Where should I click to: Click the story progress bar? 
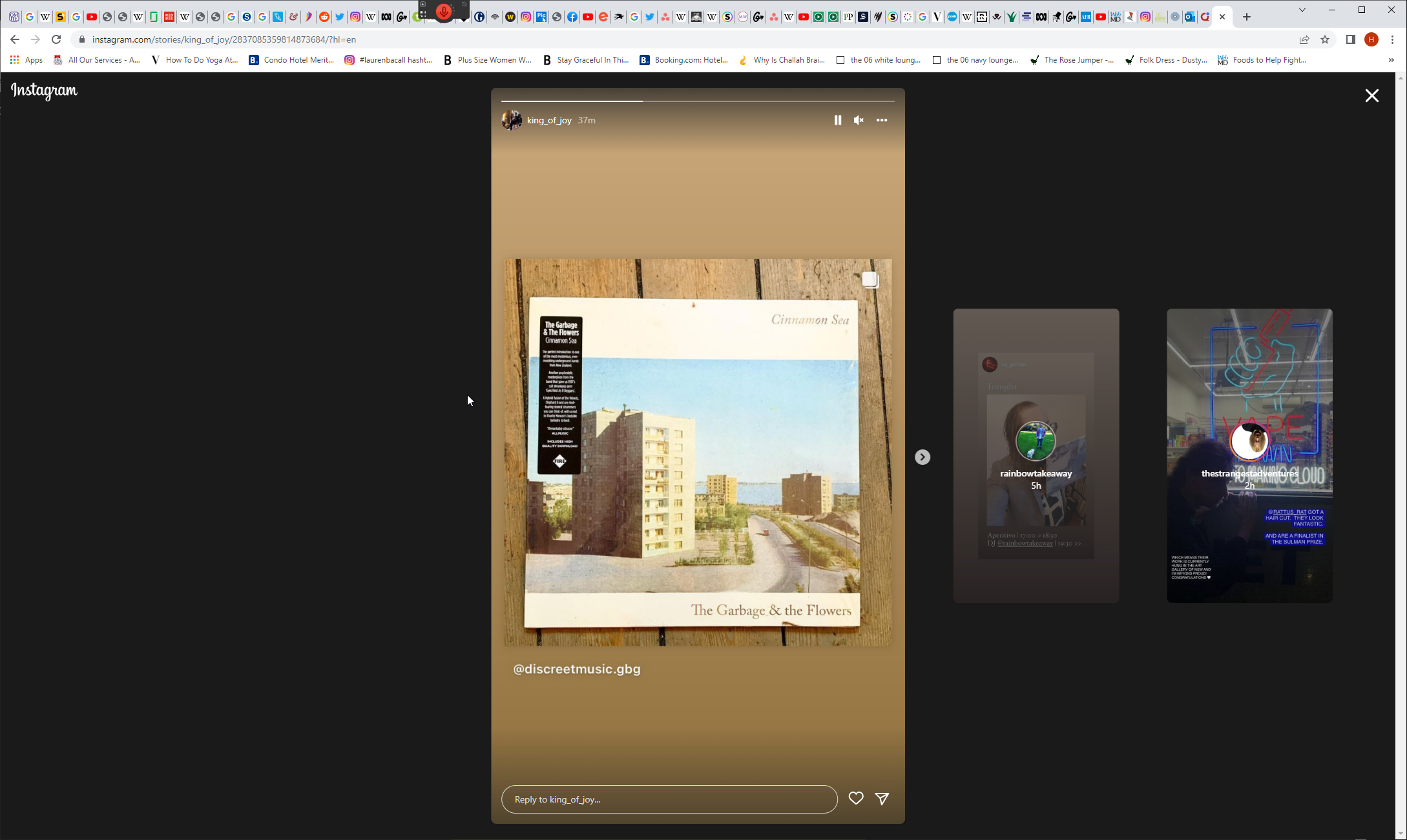698,101
